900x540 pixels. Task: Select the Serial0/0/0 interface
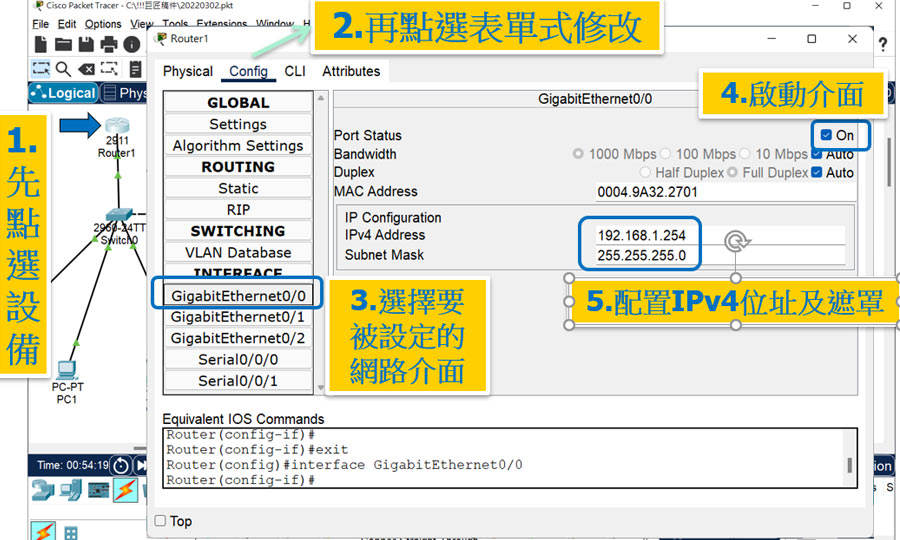[238, 360]
